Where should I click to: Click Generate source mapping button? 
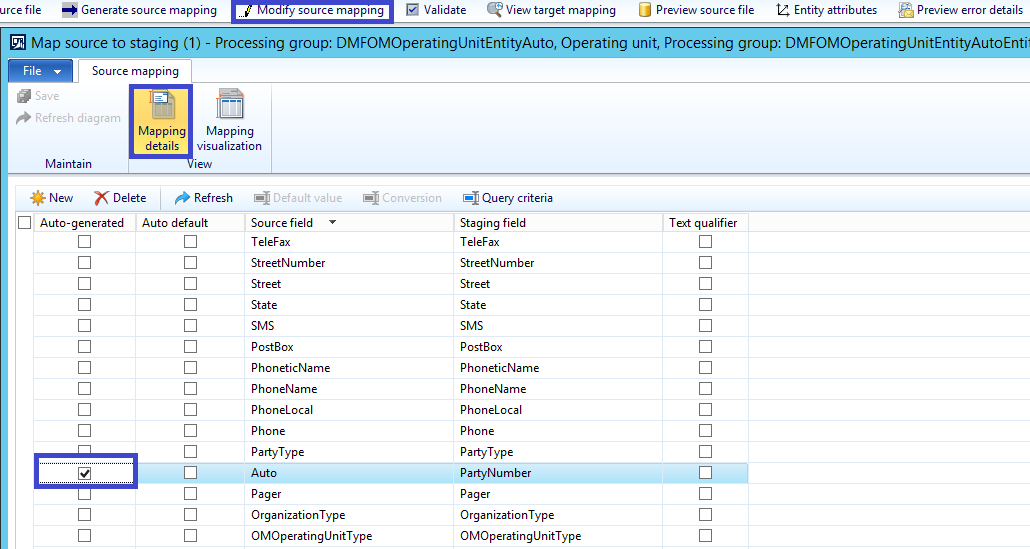tap(139, 10)
